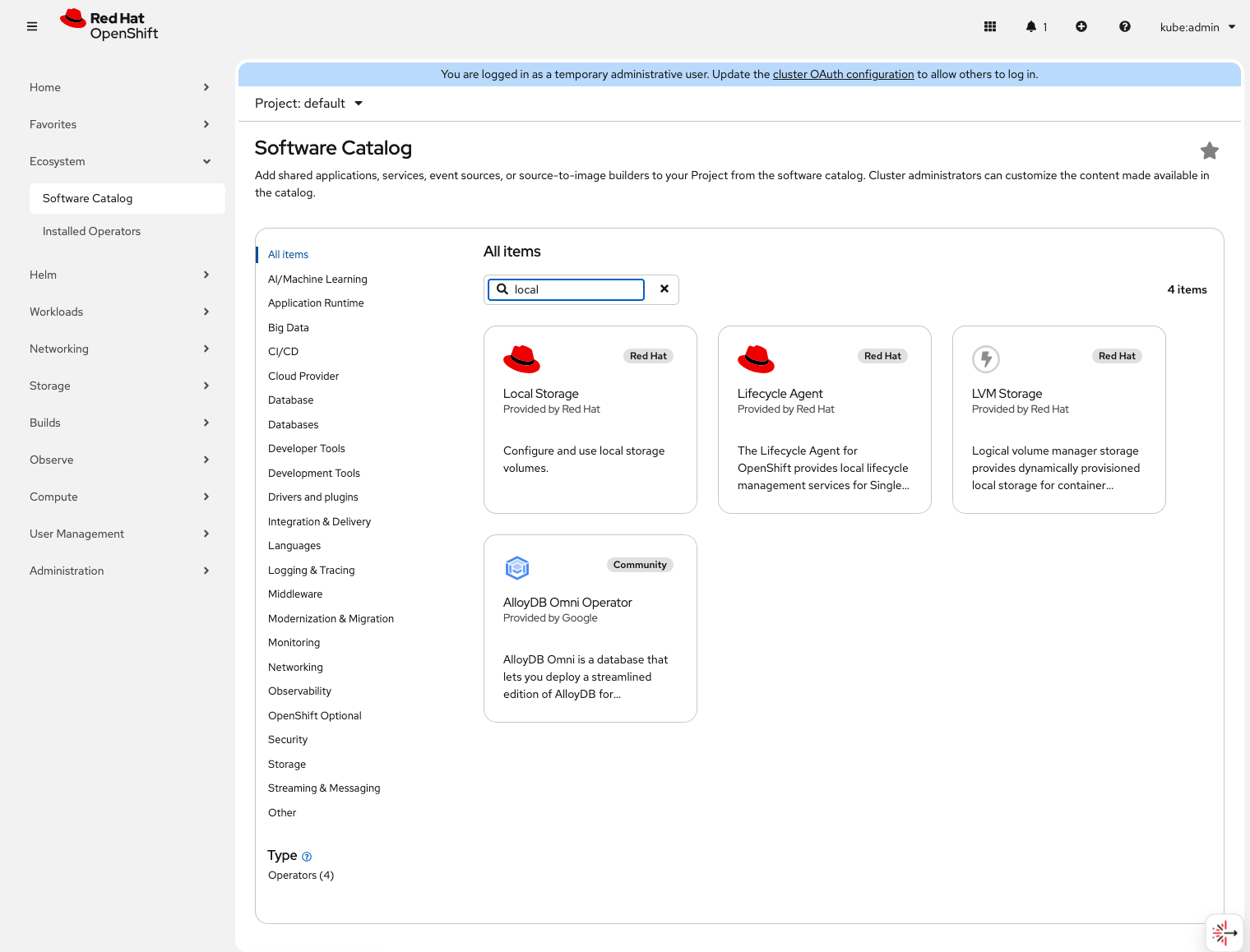The width and height of the screenshot is (1250, 952).
Task: Open the quick create plus icon
Action: 1081,26
